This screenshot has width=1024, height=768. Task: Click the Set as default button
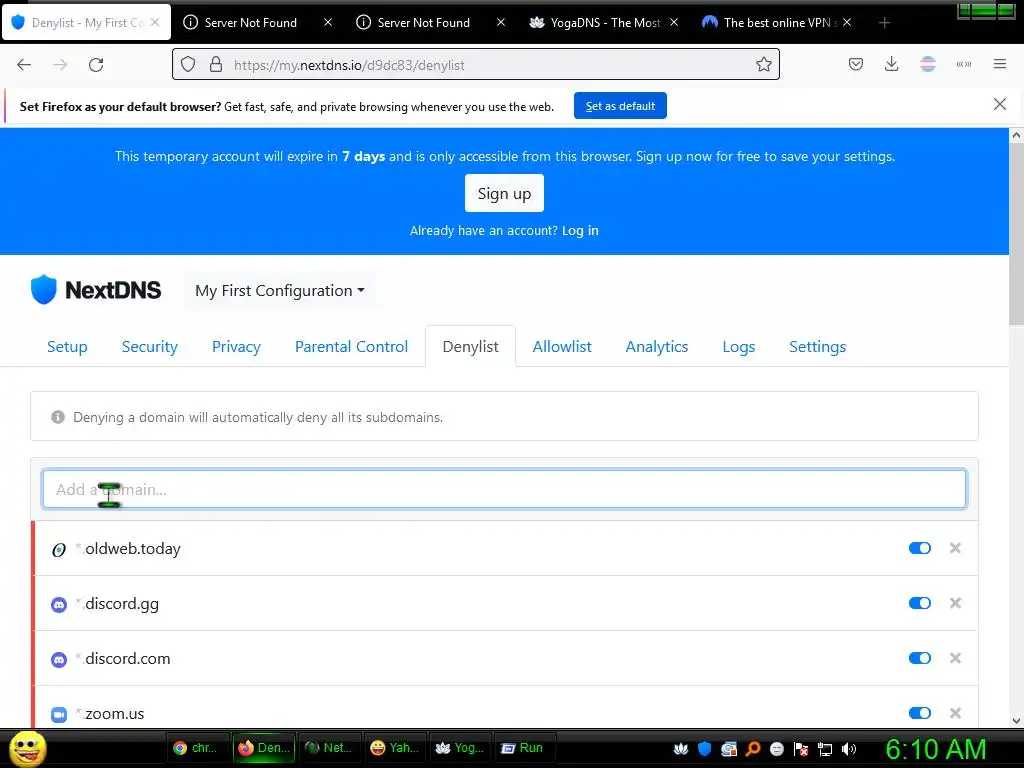tap(620, 106)
